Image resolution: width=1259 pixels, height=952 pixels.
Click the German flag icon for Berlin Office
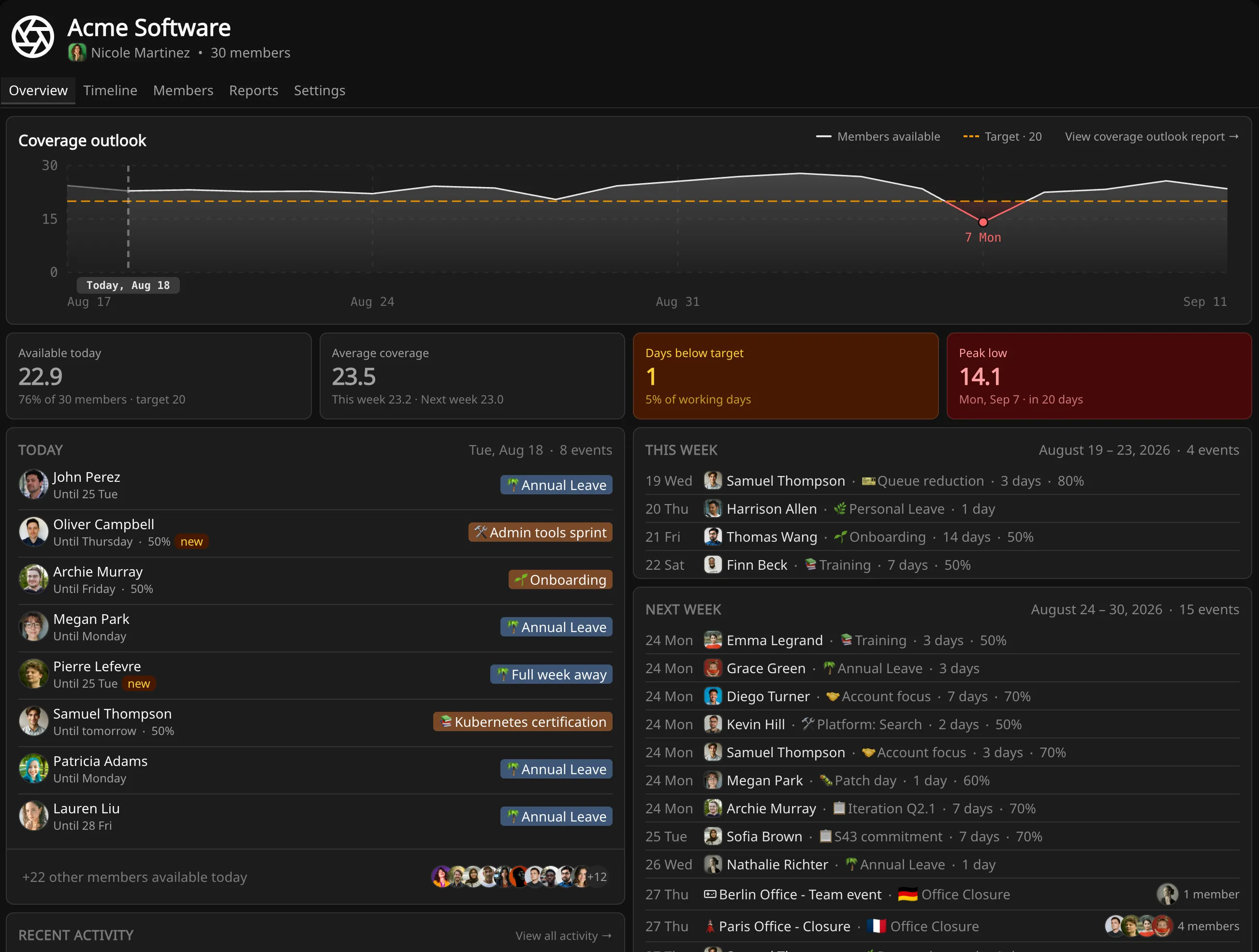click(x=907, y=894)
